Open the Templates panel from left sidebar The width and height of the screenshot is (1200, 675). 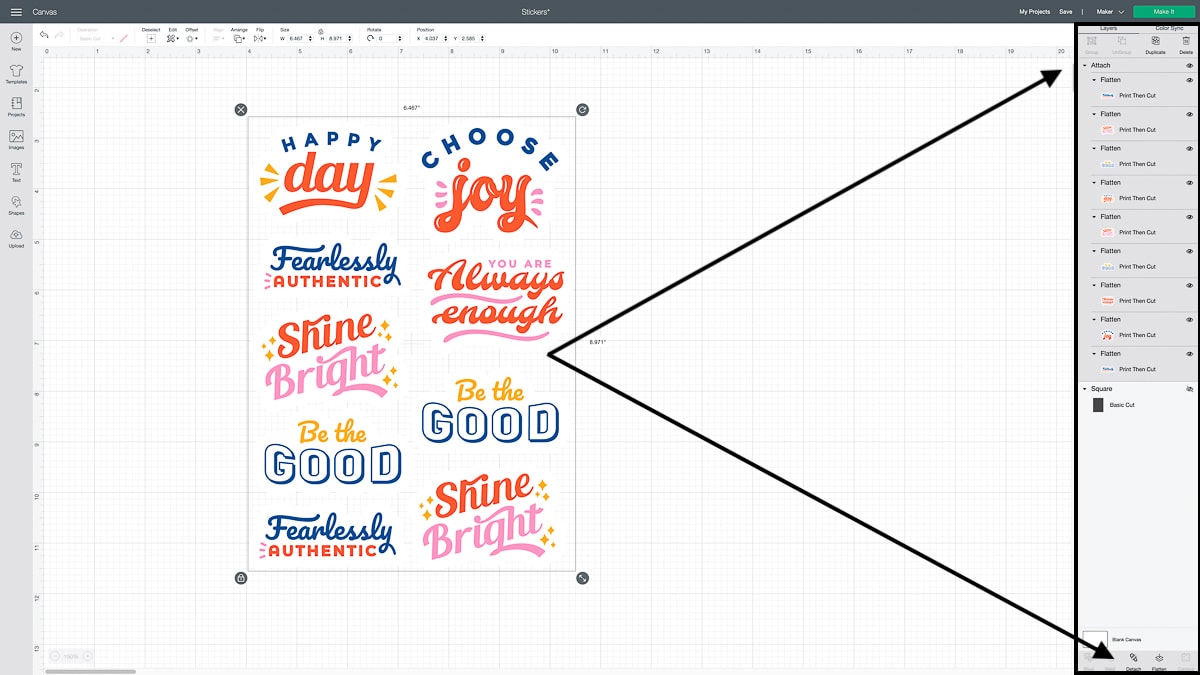[x=16, y=74]
